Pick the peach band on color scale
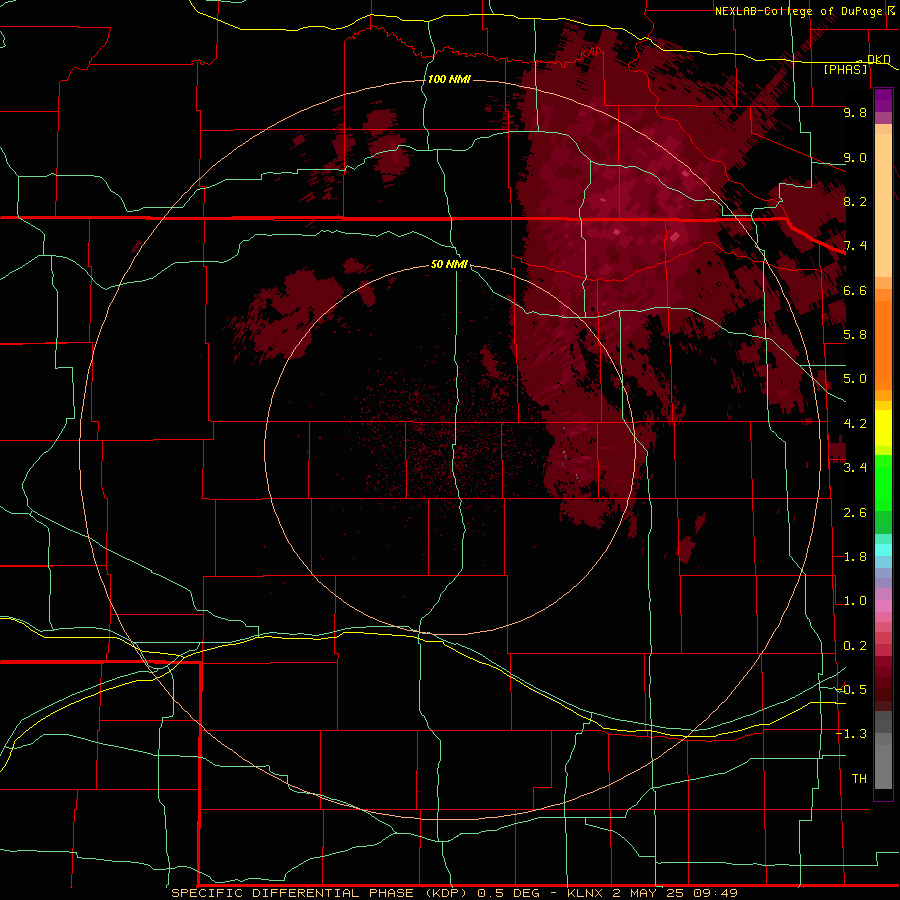900x900 pixels. tap(883, 207)
